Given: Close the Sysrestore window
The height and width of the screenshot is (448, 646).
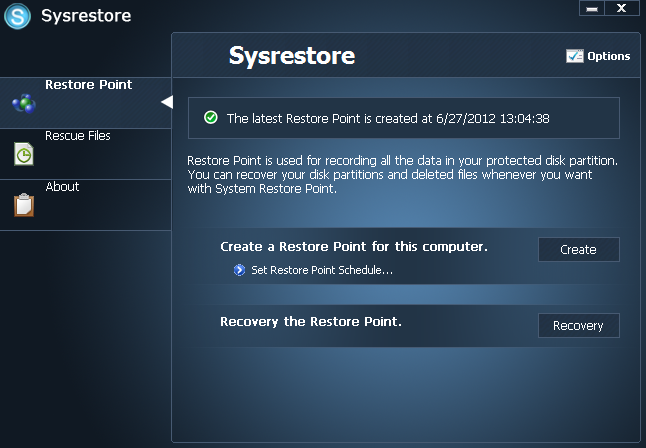Looking at the screenshot, I should tap(621, 9).
